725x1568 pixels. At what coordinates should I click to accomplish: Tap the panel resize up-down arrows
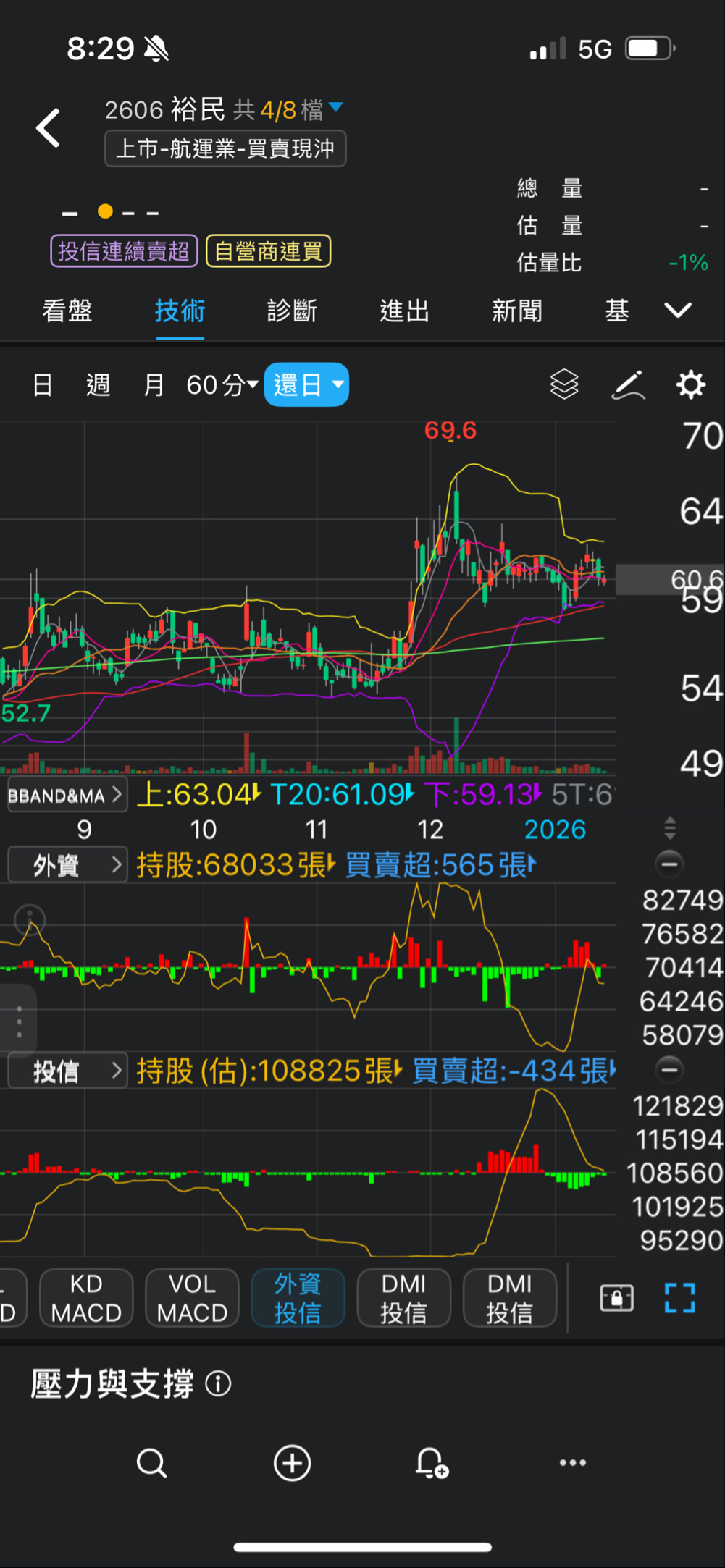coord(670,827)
